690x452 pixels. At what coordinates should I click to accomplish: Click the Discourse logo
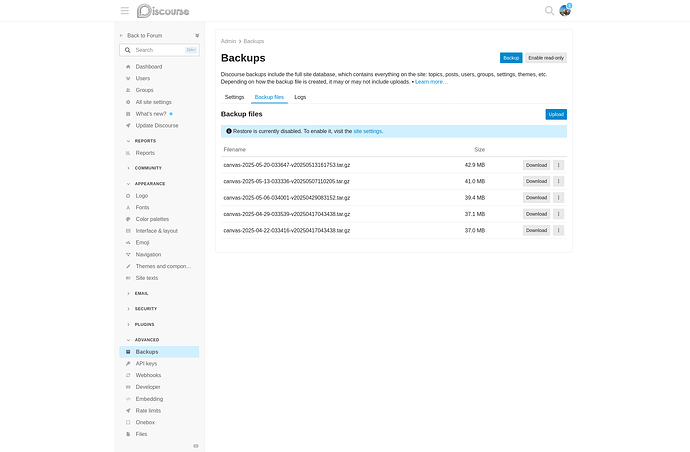(x=163, y=11)
